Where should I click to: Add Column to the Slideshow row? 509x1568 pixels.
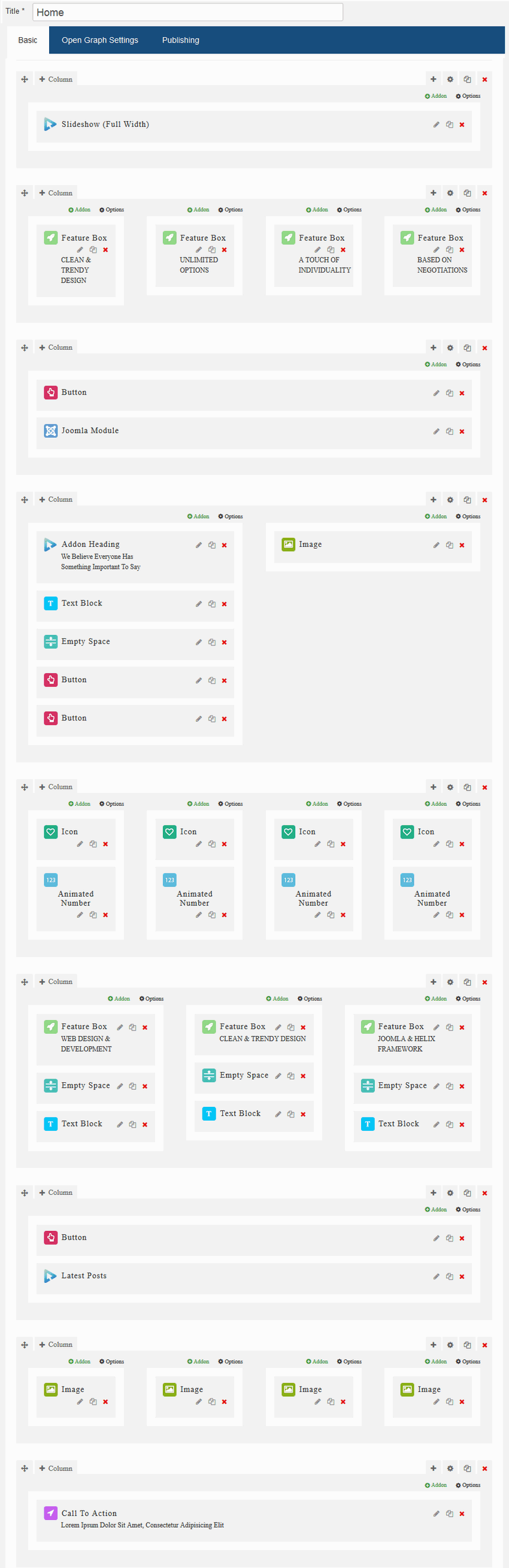[56, 79]
